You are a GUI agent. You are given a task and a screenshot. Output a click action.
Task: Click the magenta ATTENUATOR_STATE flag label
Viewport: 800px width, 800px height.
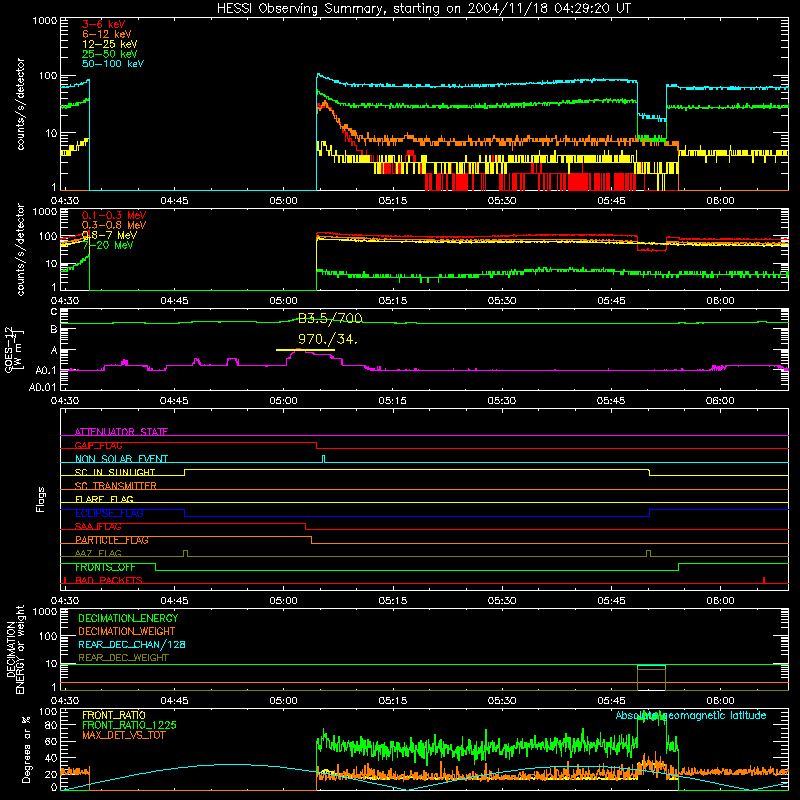tap(121, 432)
